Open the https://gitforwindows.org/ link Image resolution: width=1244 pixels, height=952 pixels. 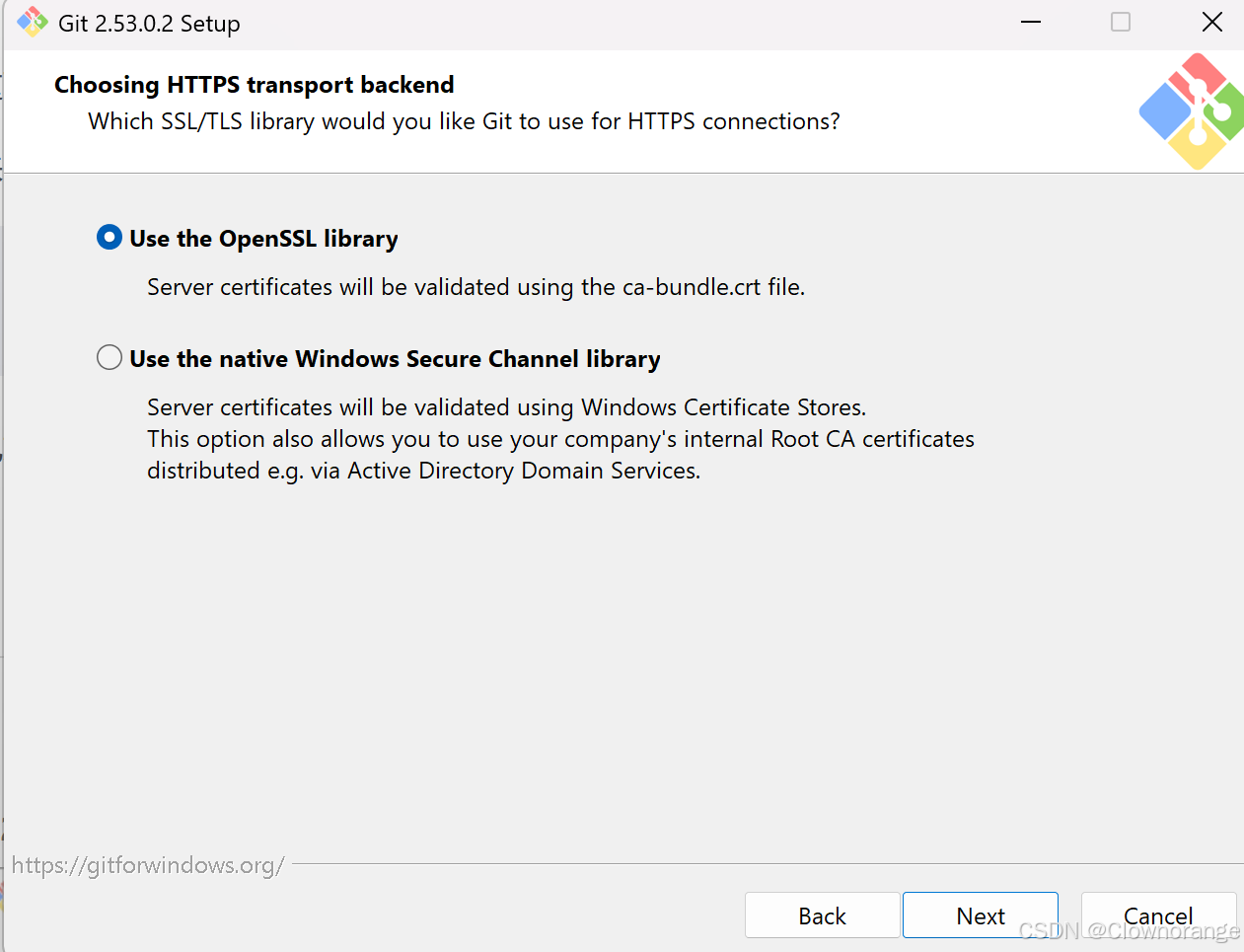click(x=148, y=865)
